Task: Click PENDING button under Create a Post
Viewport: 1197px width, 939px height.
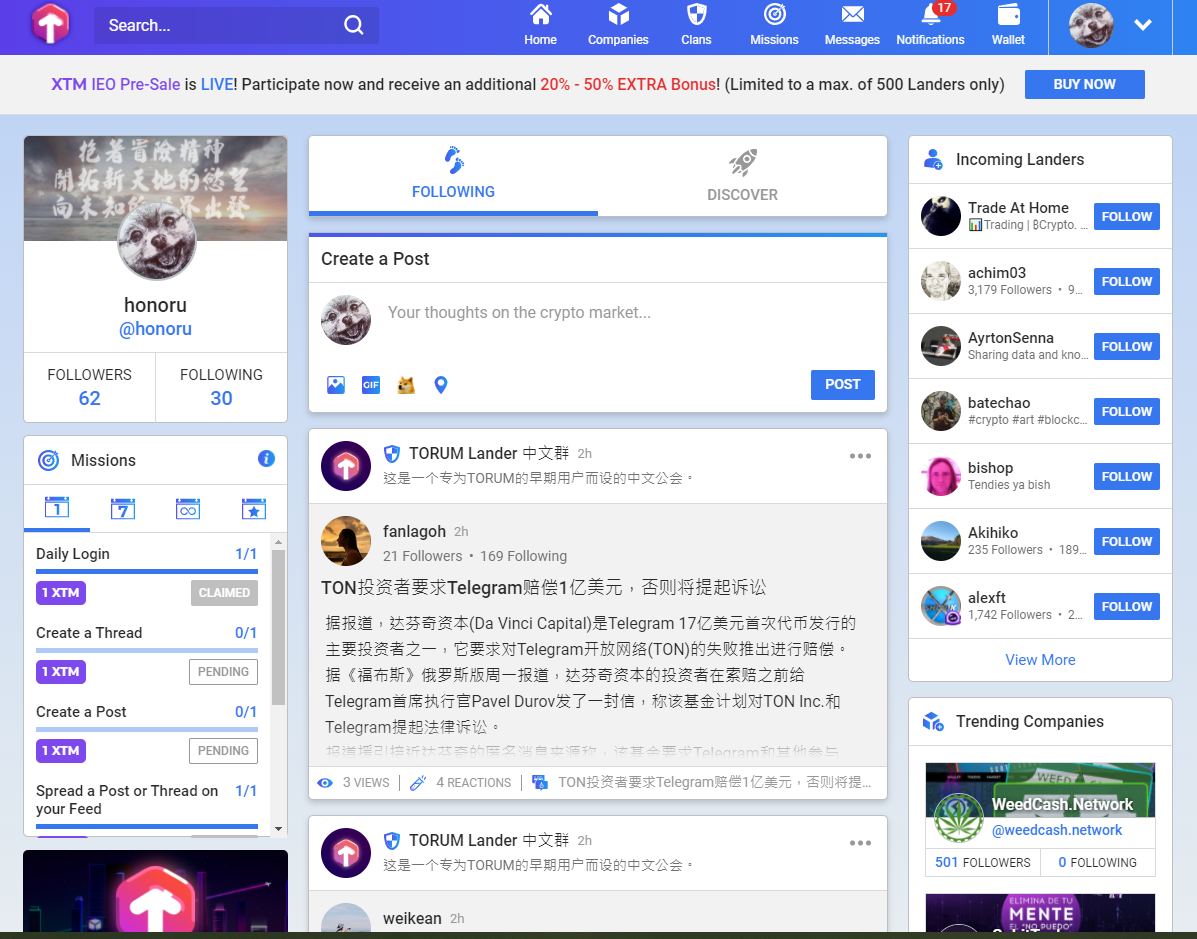Action: 224,750
